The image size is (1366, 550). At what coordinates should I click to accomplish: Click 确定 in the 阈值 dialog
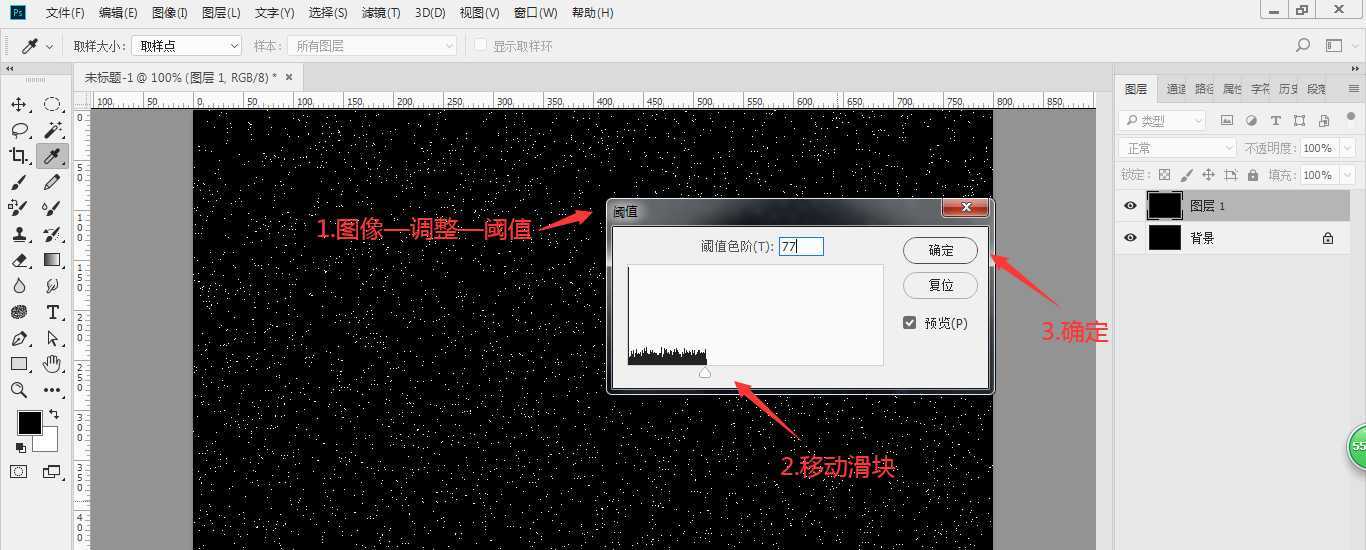coord(940,250)
